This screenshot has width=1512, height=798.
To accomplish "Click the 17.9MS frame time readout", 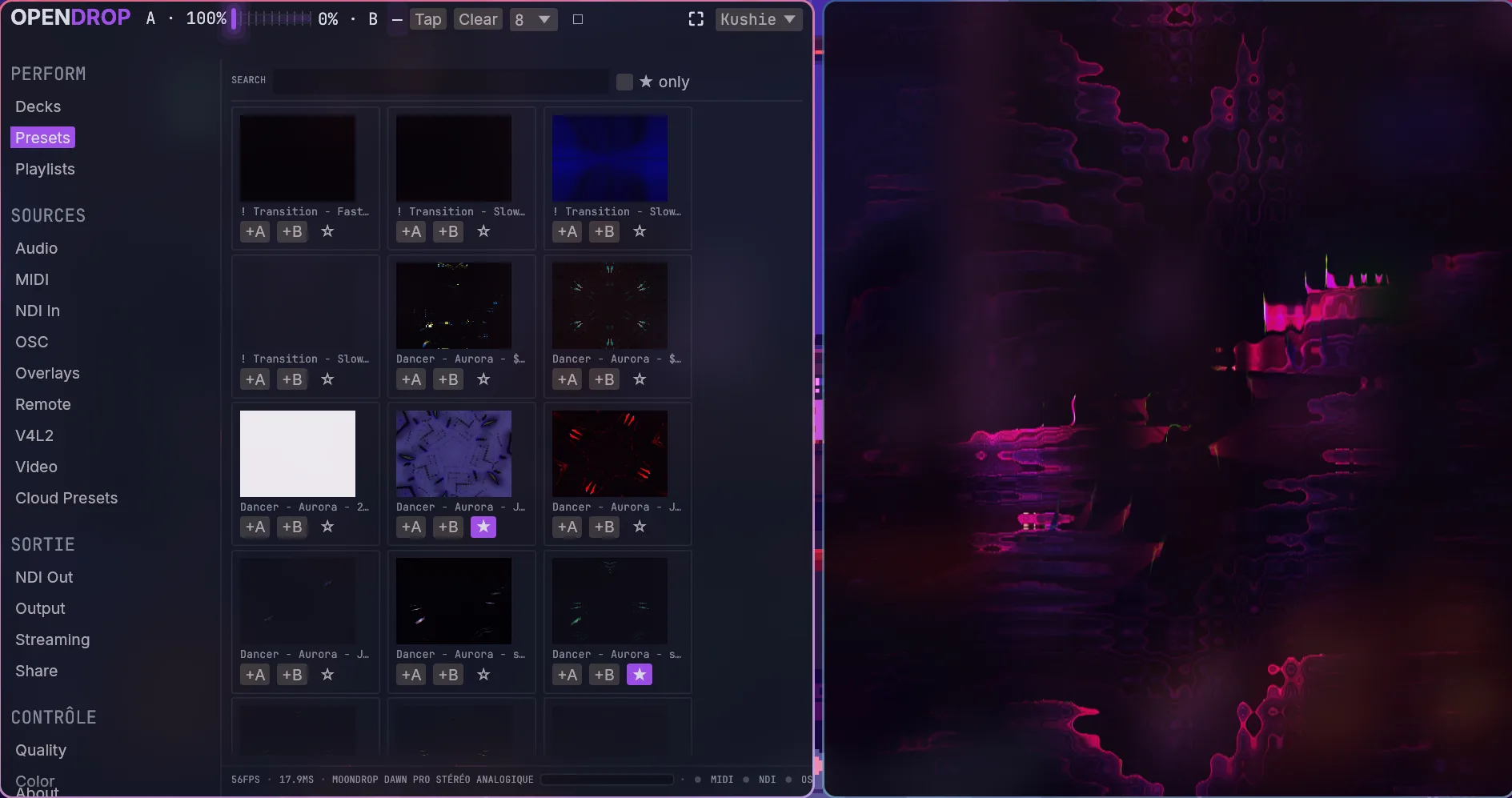I will coord(296,780).
